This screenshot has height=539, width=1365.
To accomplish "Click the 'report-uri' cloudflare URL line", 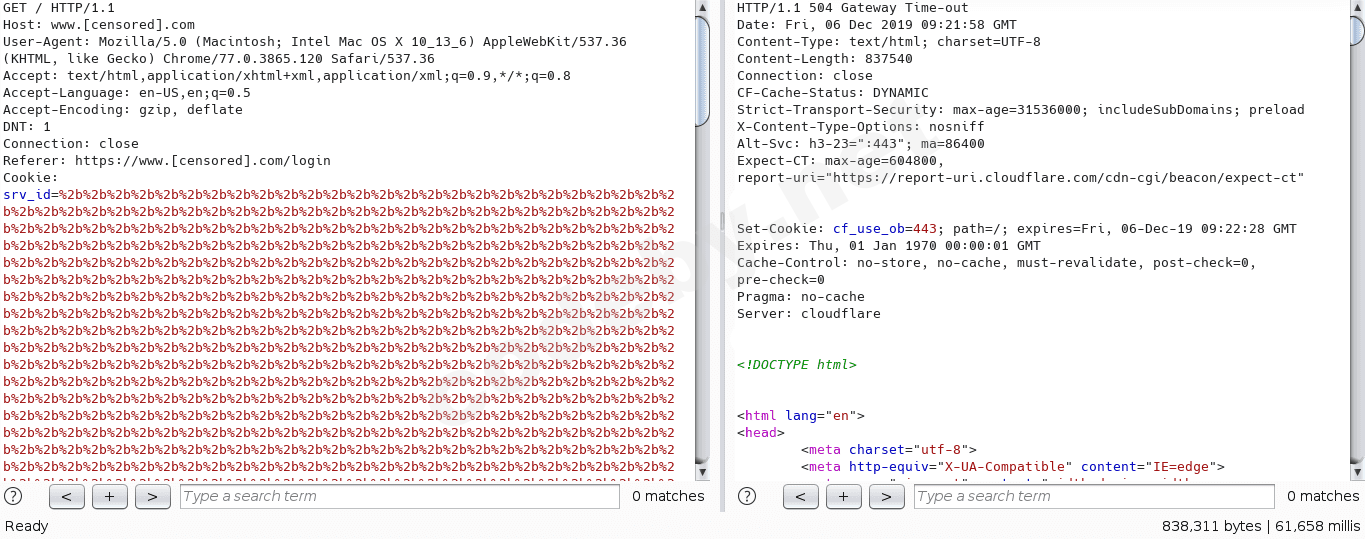I will tap(1021, 178).
